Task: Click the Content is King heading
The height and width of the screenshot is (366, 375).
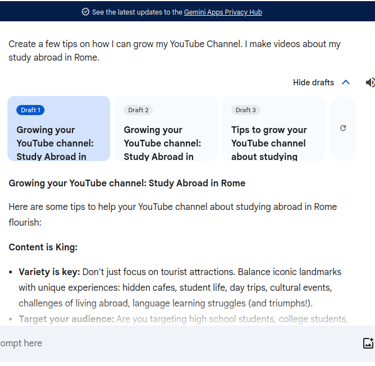Action: point(43,247)
